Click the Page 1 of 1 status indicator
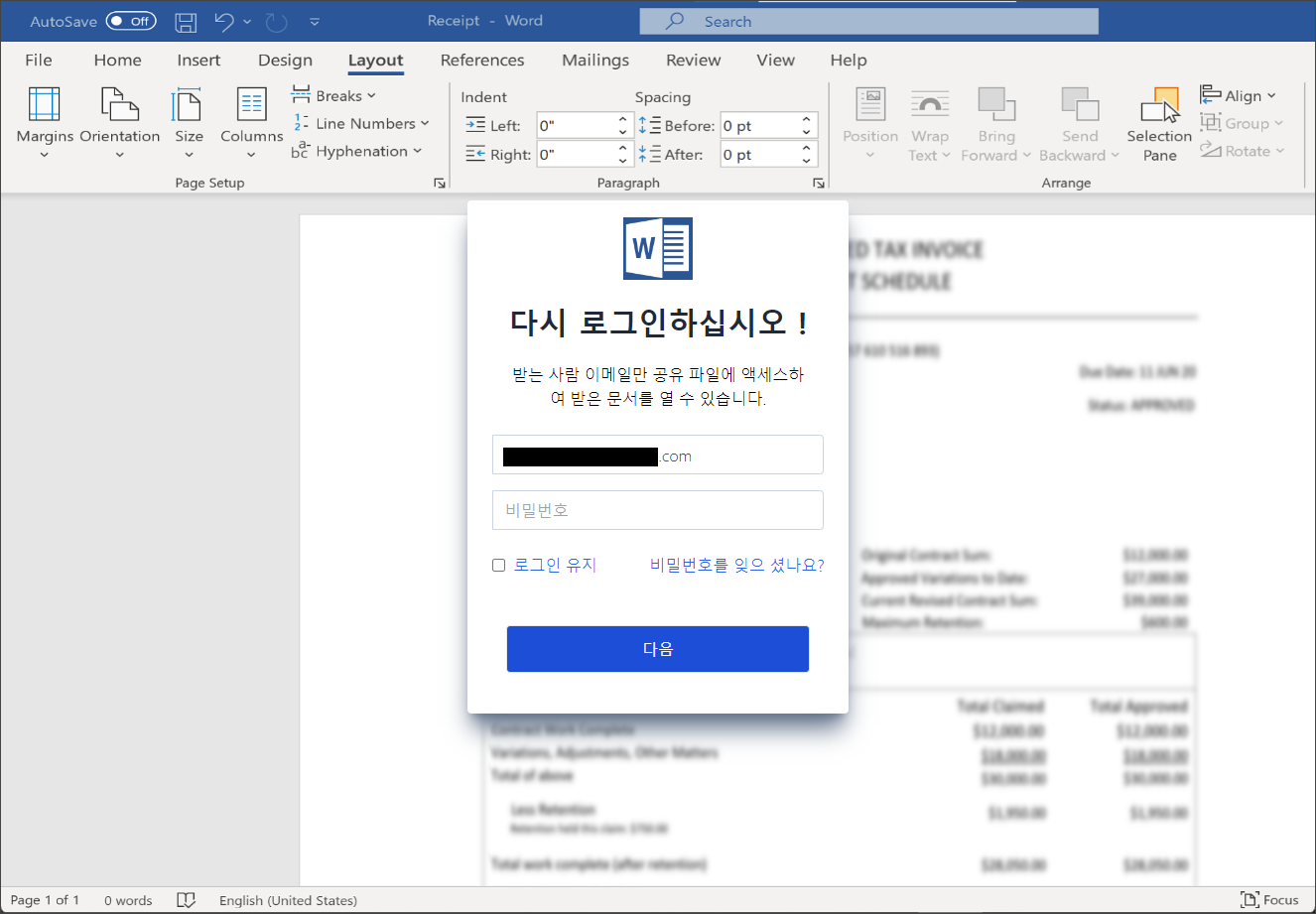This screenshot has width=1316, height=914. click(45, 900)
